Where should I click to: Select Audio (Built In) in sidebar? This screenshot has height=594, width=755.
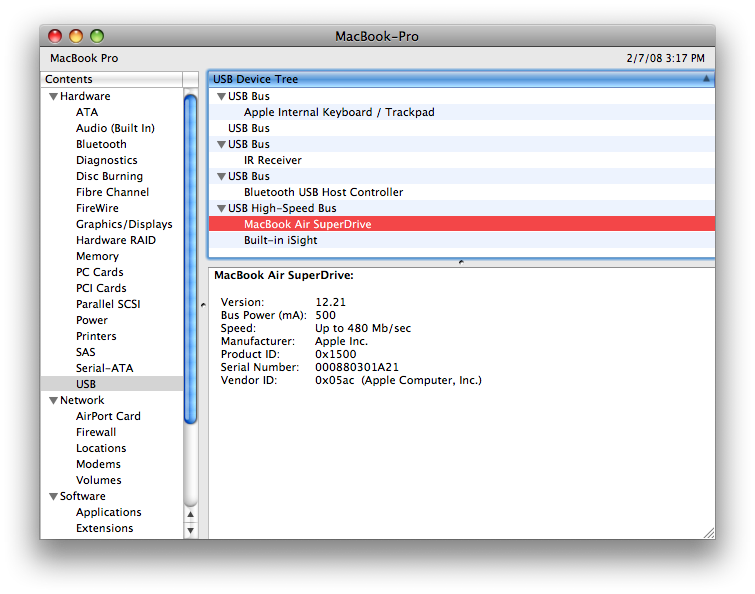[115, 128]
